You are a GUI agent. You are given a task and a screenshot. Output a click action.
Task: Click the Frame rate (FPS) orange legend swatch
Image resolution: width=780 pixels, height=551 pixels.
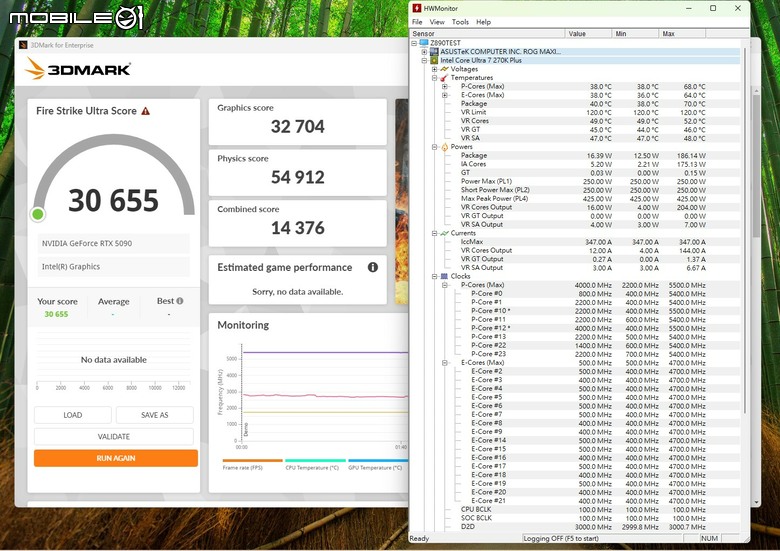point(252,460)
